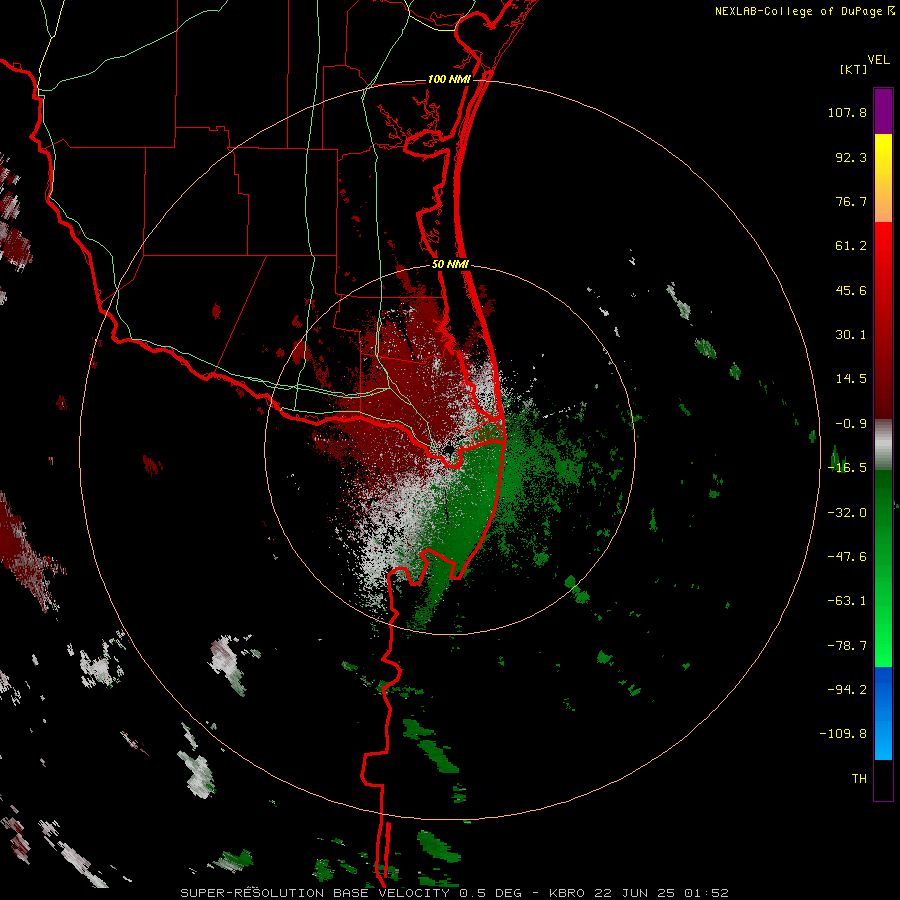Click the 30.1 velocity scale value

click(x=851, y=335)
